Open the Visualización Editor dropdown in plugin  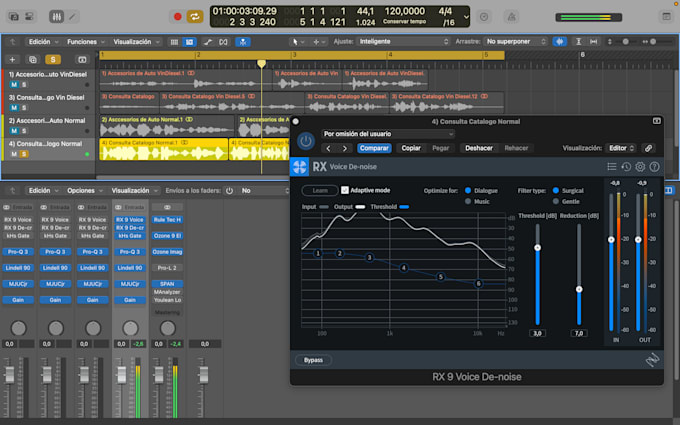(621, 148)
